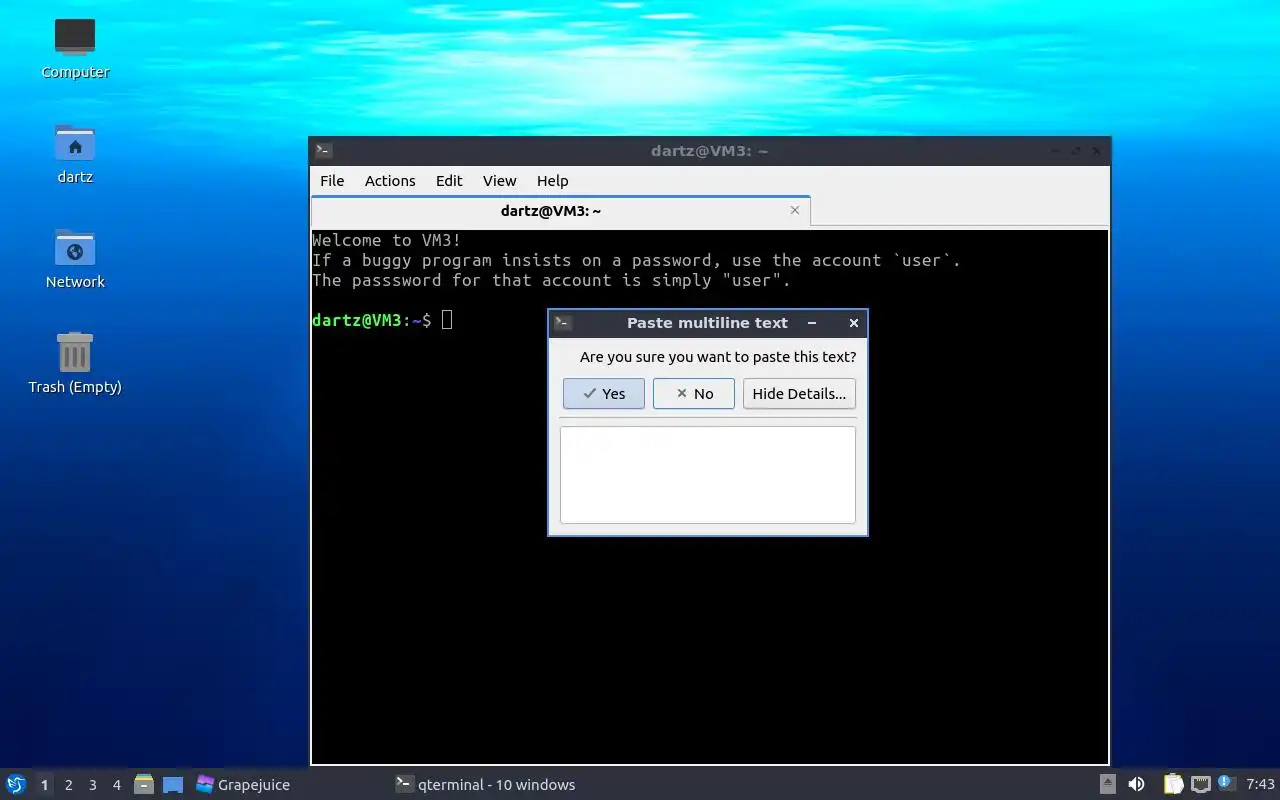Minimize the Paste multiline text dialog

(x=812, y=323)
